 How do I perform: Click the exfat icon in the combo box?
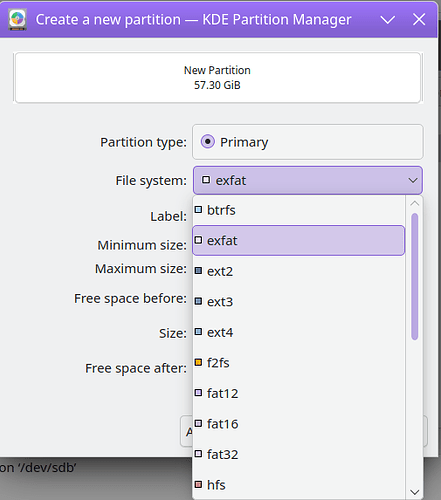click(206, 180)
